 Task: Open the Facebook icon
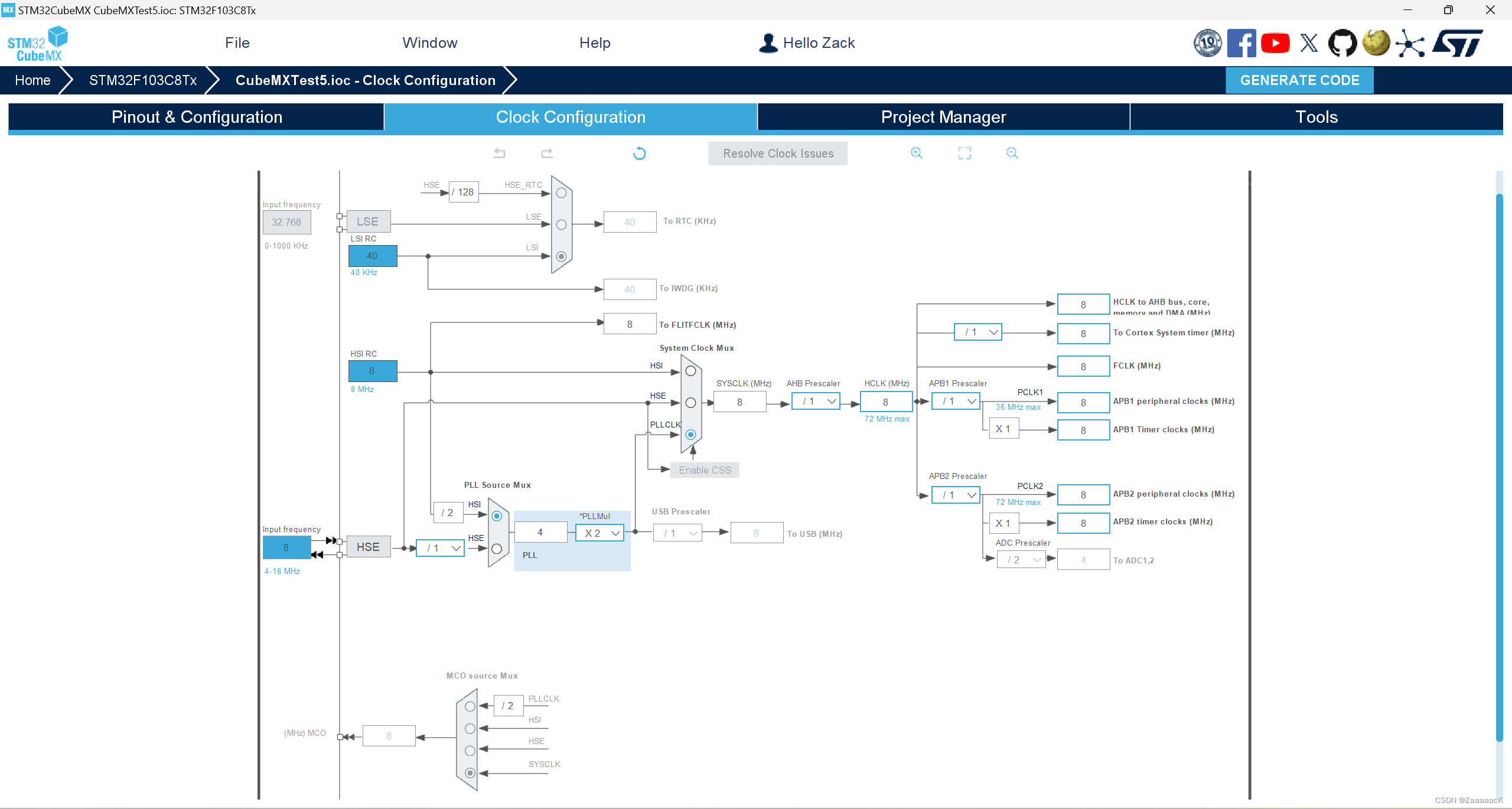click(x=1241, y=43)
